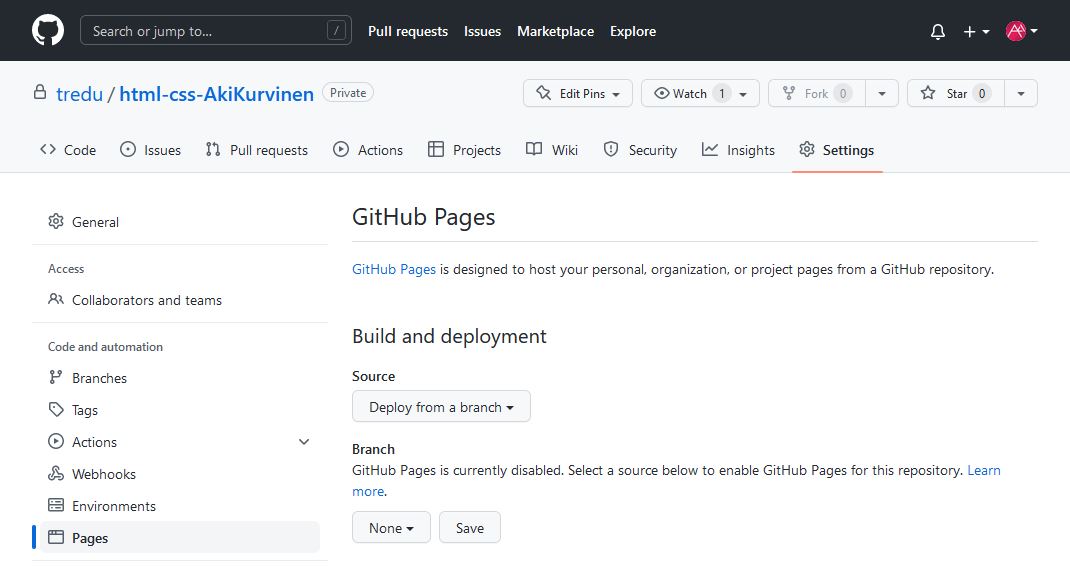The image size is (1070, 568).
Task: Click the Access section heading
Action: (66, 269)
